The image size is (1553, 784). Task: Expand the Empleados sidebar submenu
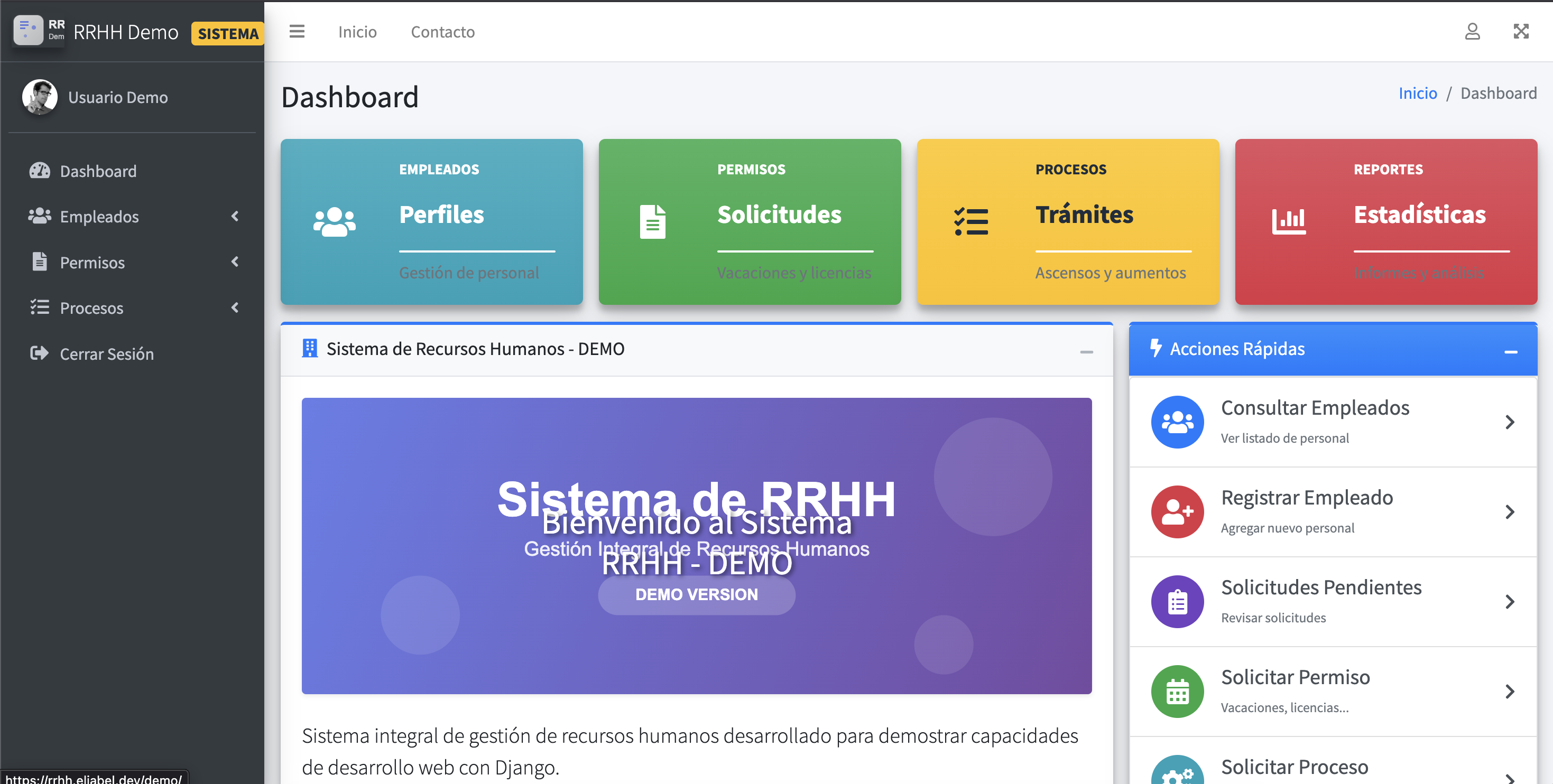(235, 216)
